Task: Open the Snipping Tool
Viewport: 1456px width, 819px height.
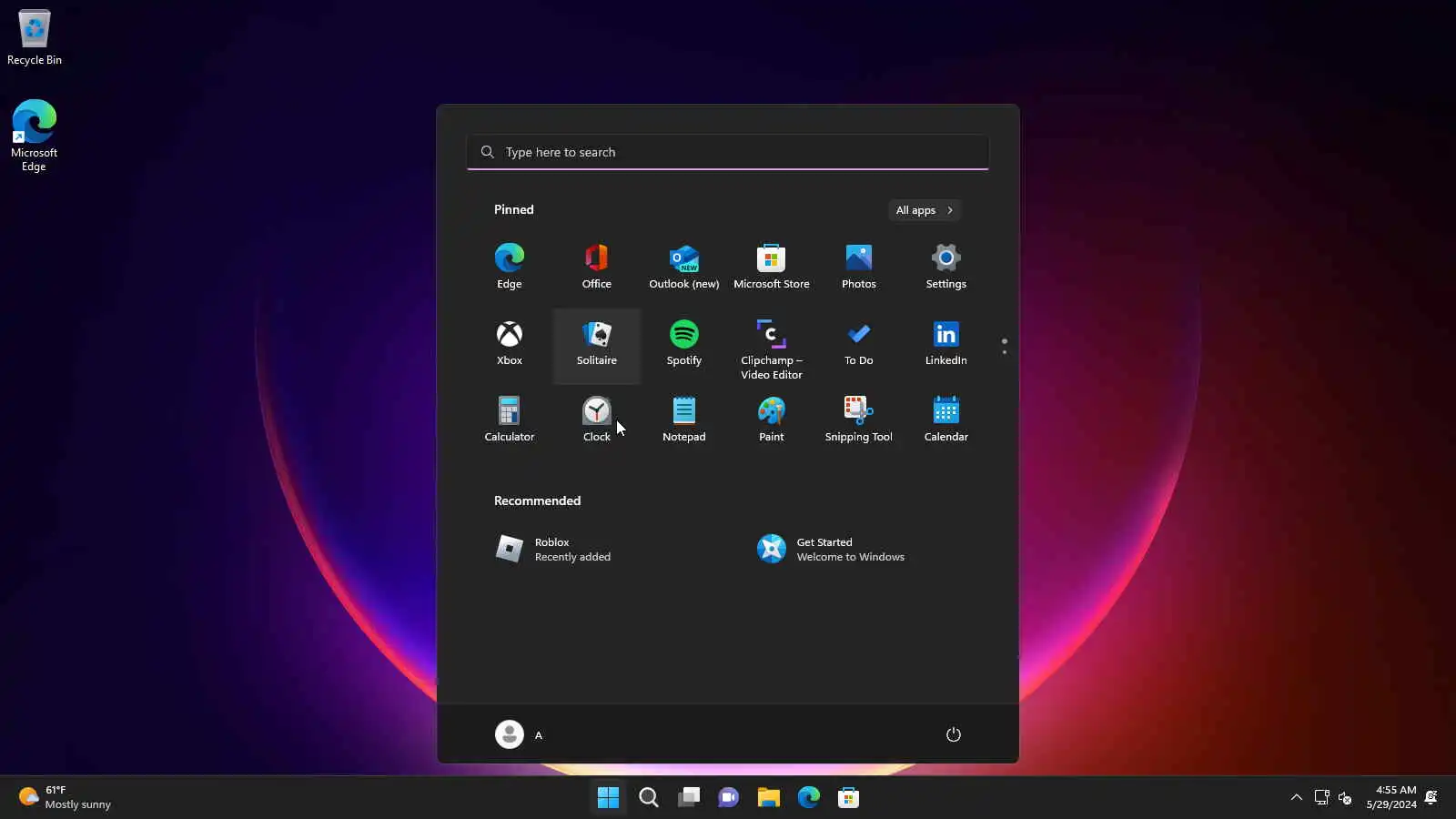Action: 859,420
